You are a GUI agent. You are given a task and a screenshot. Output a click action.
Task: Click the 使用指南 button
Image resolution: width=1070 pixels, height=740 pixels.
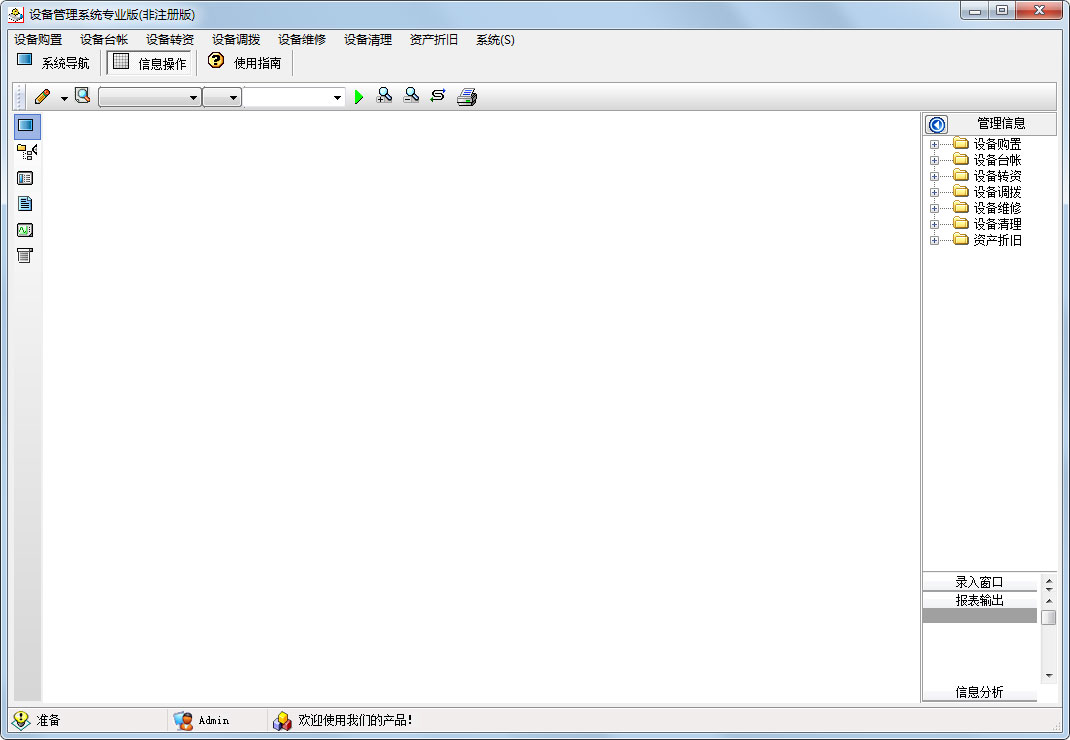point(245,63)
